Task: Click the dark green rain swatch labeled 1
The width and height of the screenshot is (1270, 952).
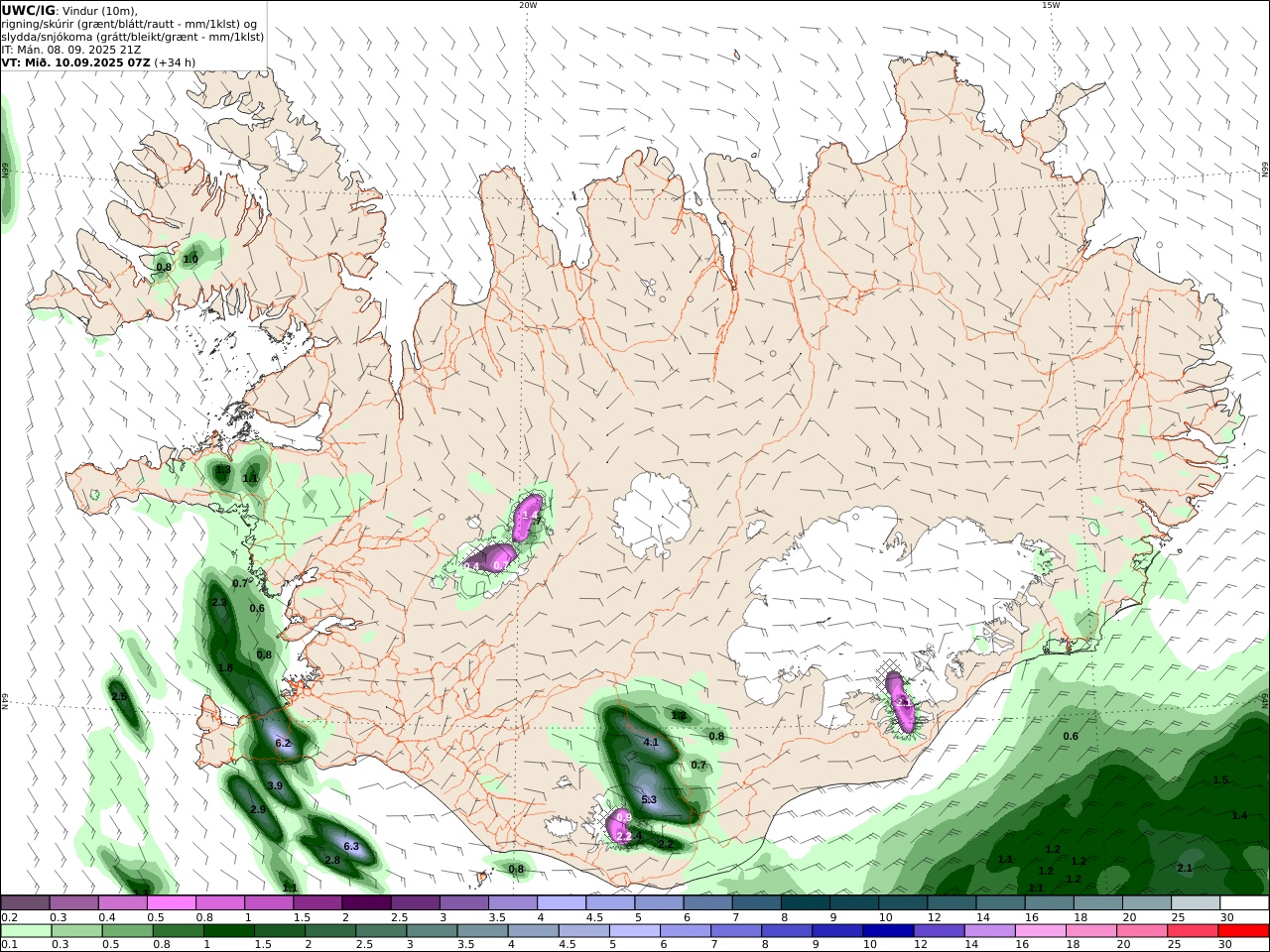Action: click(228, 931)
